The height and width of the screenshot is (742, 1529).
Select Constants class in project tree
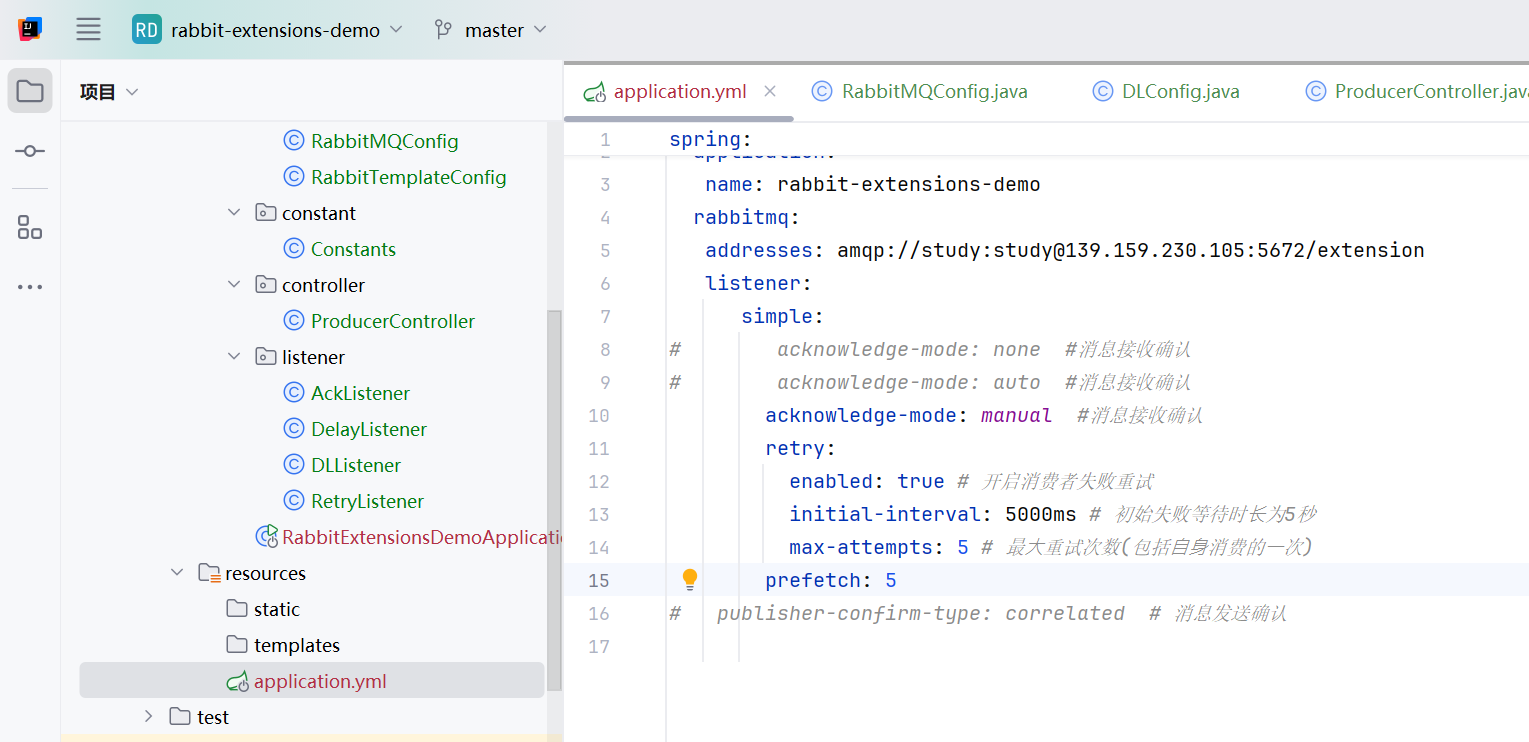pos(353,249)
